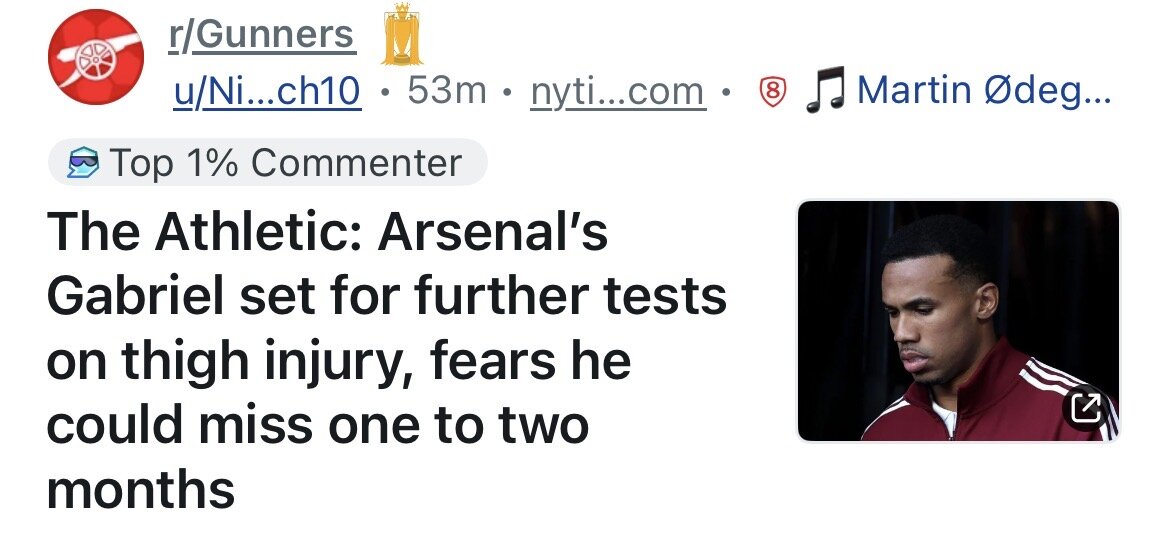Open the Gabriel photo thumbnail

pyautogui.click(x=958, y=320)
